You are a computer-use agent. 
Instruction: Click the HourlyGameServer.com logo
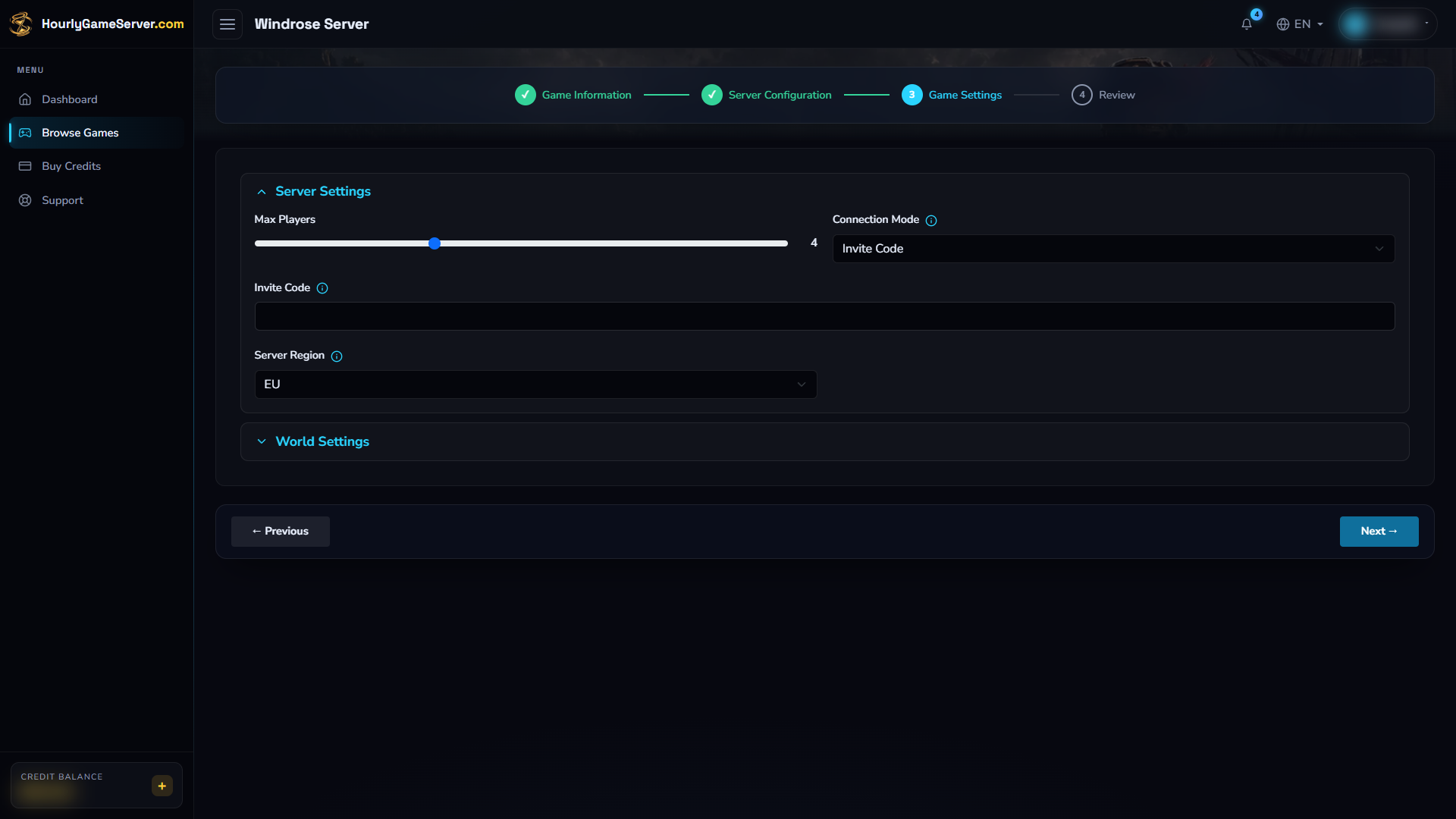[96, 24]
